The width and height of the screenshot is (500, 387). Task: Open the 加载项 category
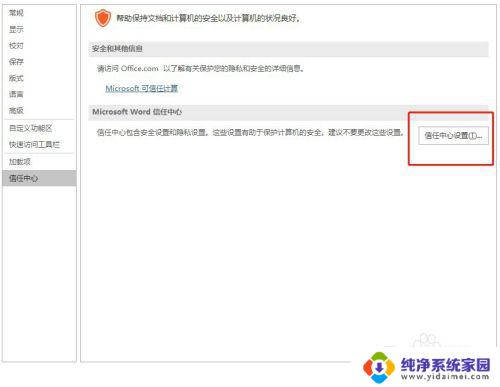[x=20, y=162]
